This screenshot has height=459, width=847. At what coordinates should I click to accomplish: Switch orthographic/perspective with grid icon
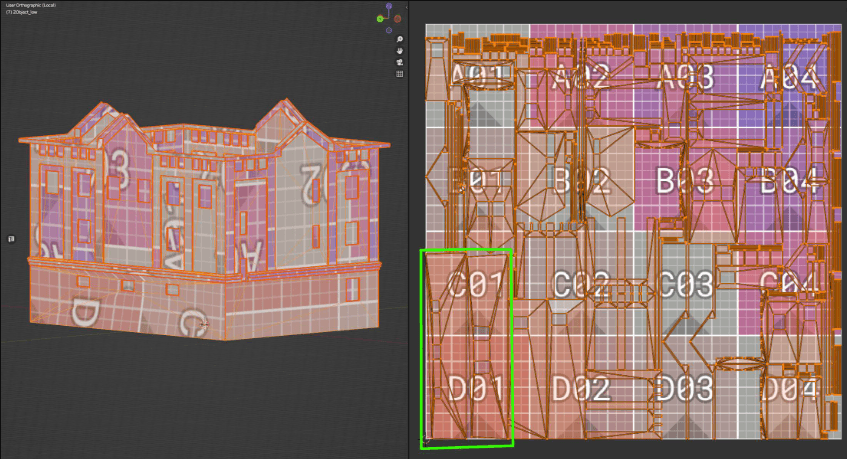399,73
